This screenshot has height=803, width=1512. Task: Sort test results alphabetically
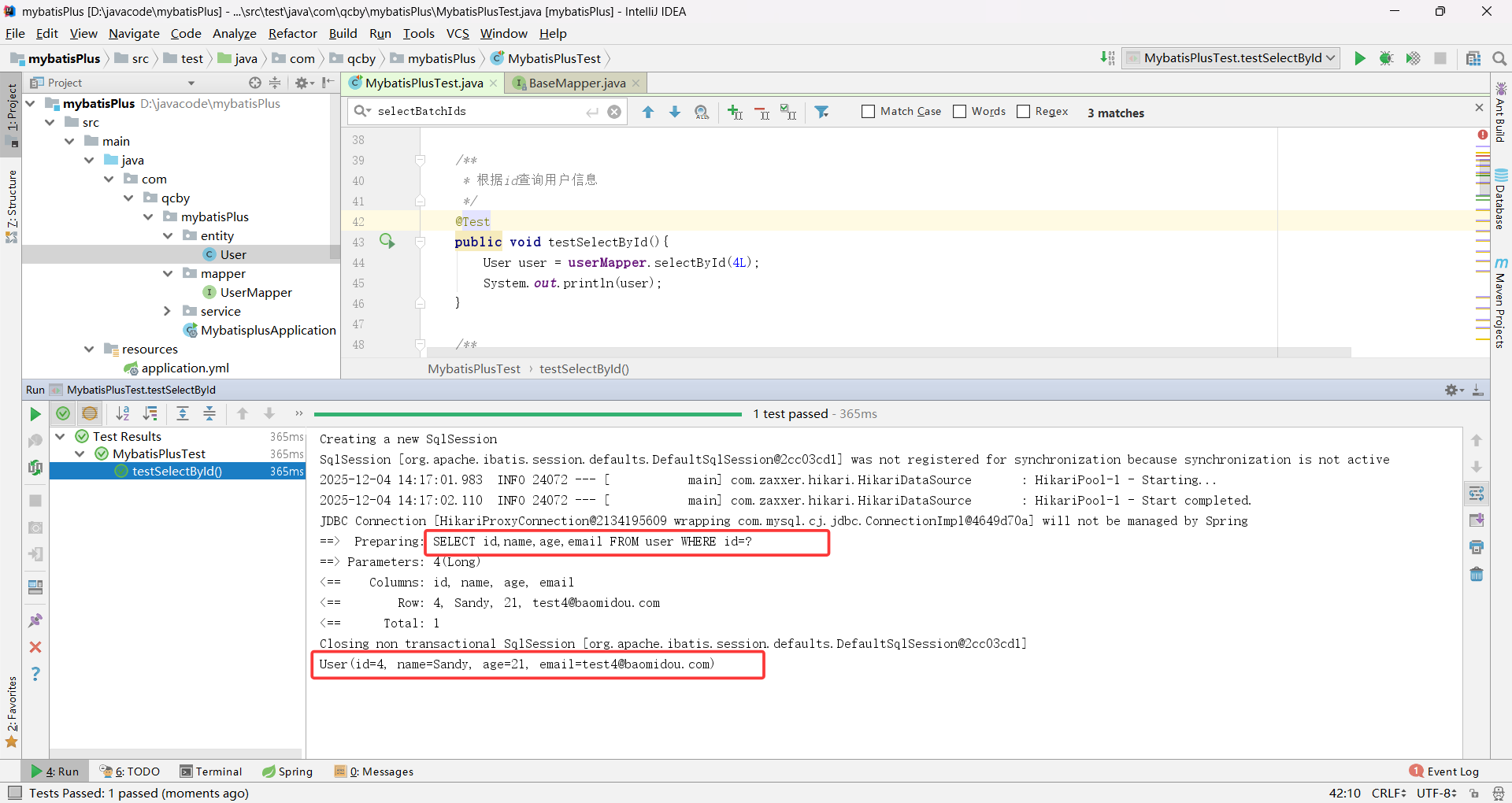(123, 413)
